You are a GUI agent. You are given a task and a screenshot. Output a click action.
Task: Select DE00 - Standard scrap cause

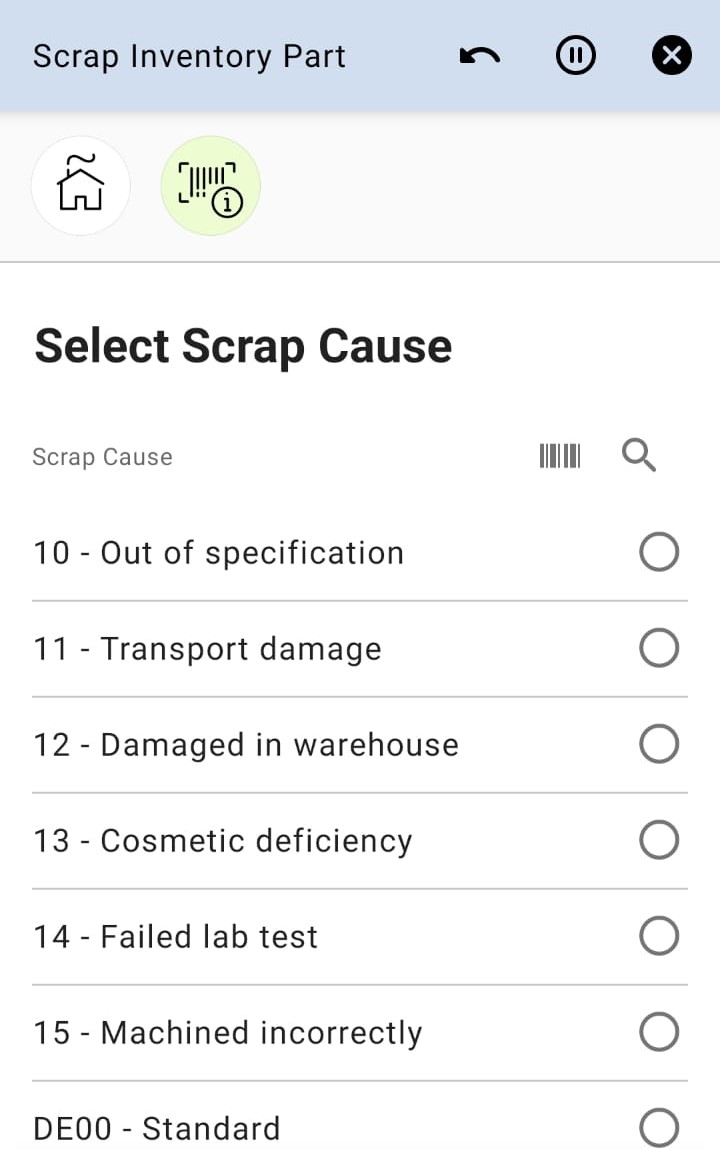point(658,1127)
